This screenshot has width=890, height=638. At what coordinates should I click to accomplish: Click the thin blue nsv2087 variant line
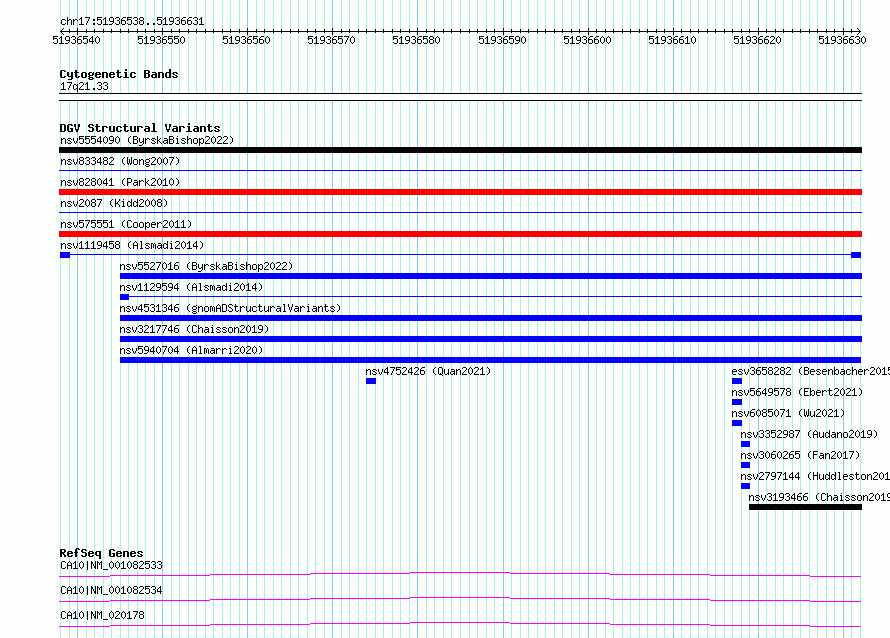(x=460, y=213)
